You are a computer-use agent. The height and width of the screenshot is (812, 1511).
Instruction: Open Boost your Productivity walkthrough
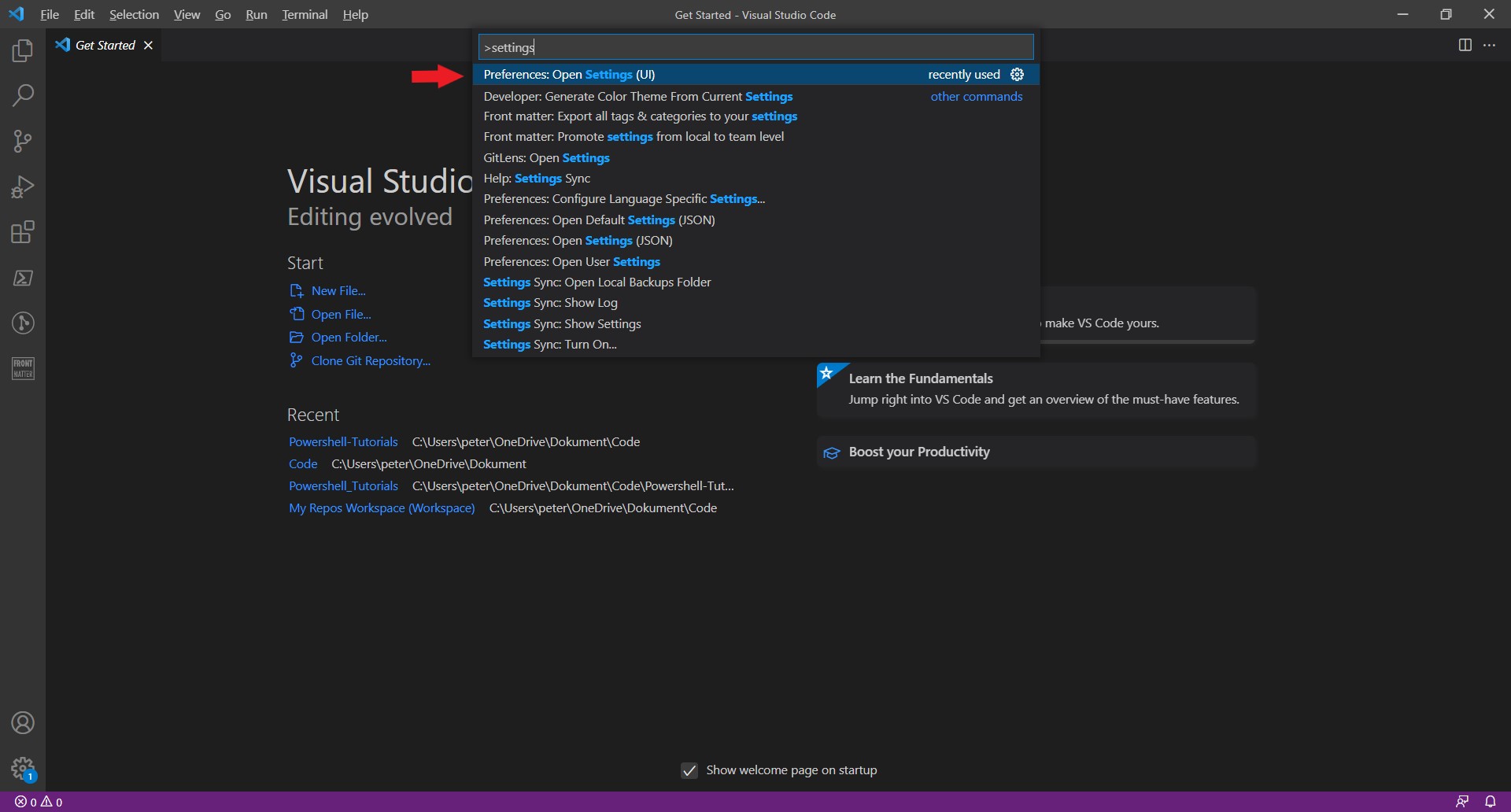click(x=1036, y=452)
